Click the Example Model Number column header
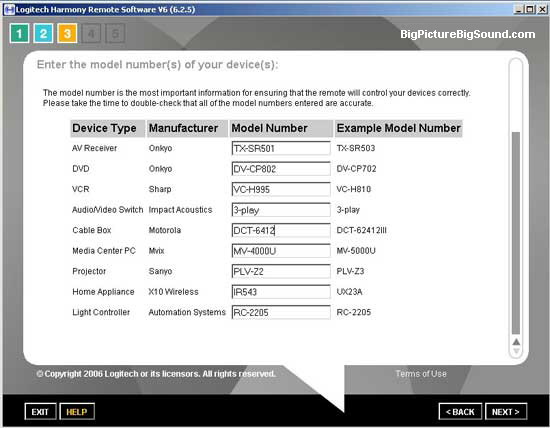Screen dimensions: 550x428 (398, 128)
